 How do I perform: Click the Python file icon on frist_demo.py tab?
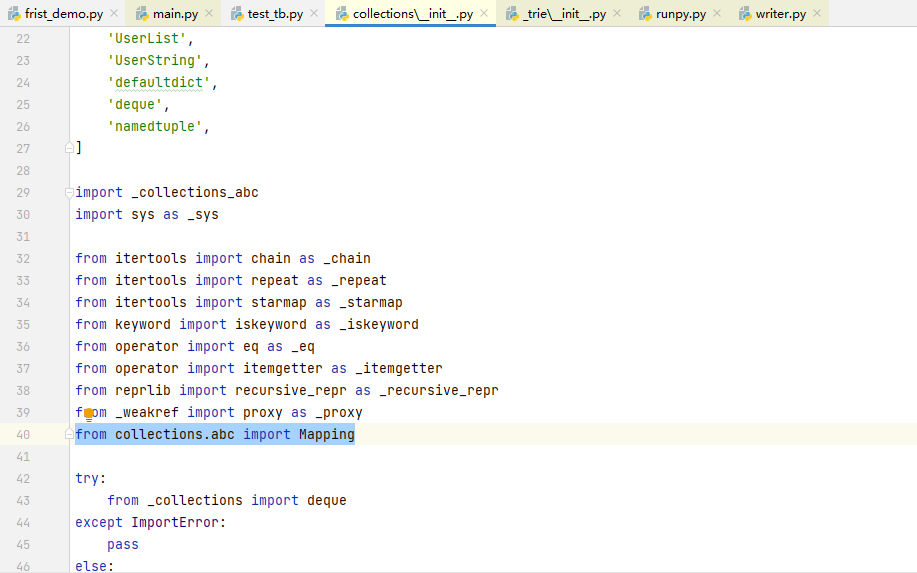[14, 13]
